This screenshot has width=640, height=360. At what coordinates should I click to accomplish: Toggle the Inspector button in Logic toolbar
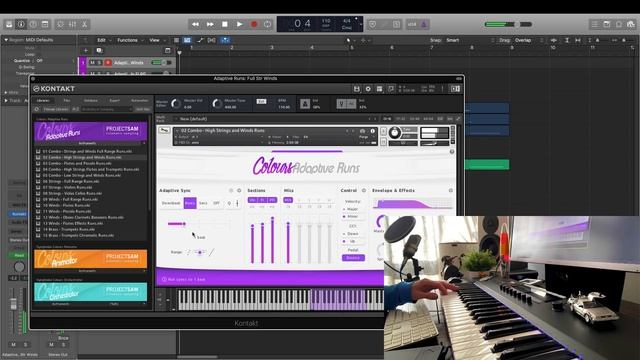(21, 24)
